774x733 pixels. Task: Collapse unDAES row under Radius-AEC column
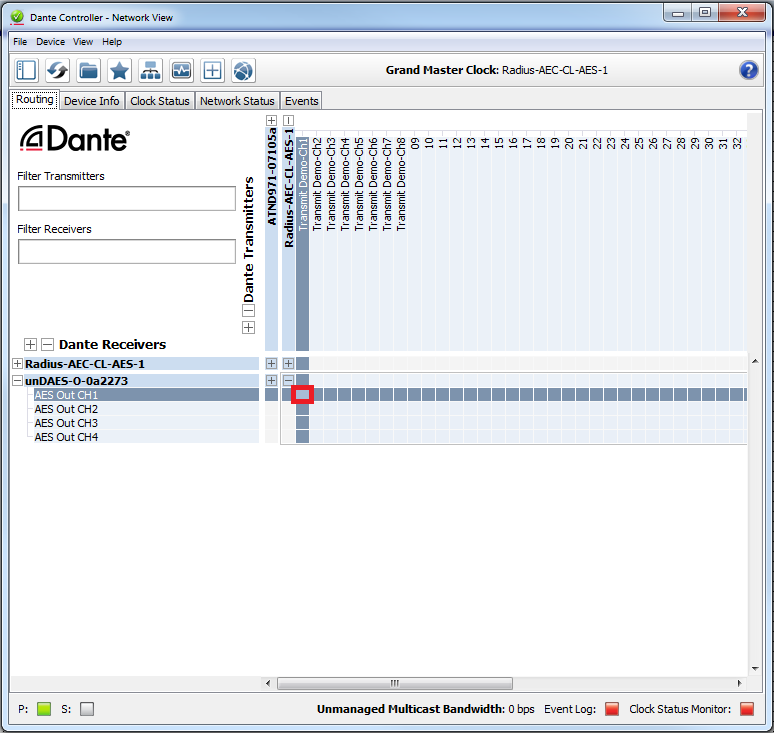289,381
